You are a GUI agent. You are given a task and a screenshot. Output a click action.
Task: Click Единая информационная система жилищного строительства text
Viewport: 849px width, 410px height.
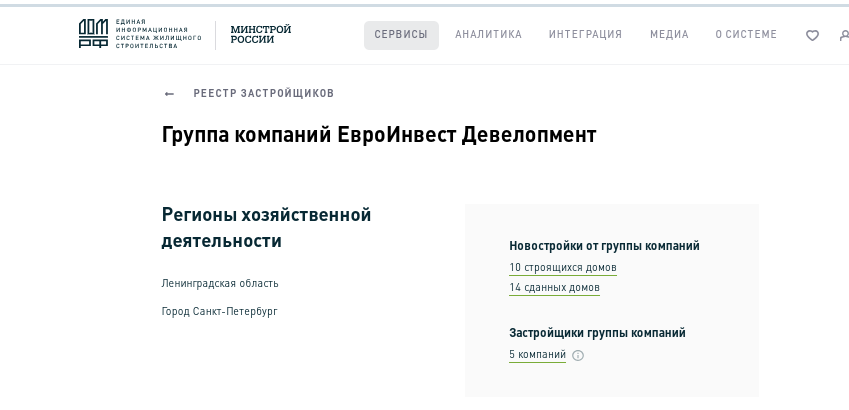click(x=158, y=34)
